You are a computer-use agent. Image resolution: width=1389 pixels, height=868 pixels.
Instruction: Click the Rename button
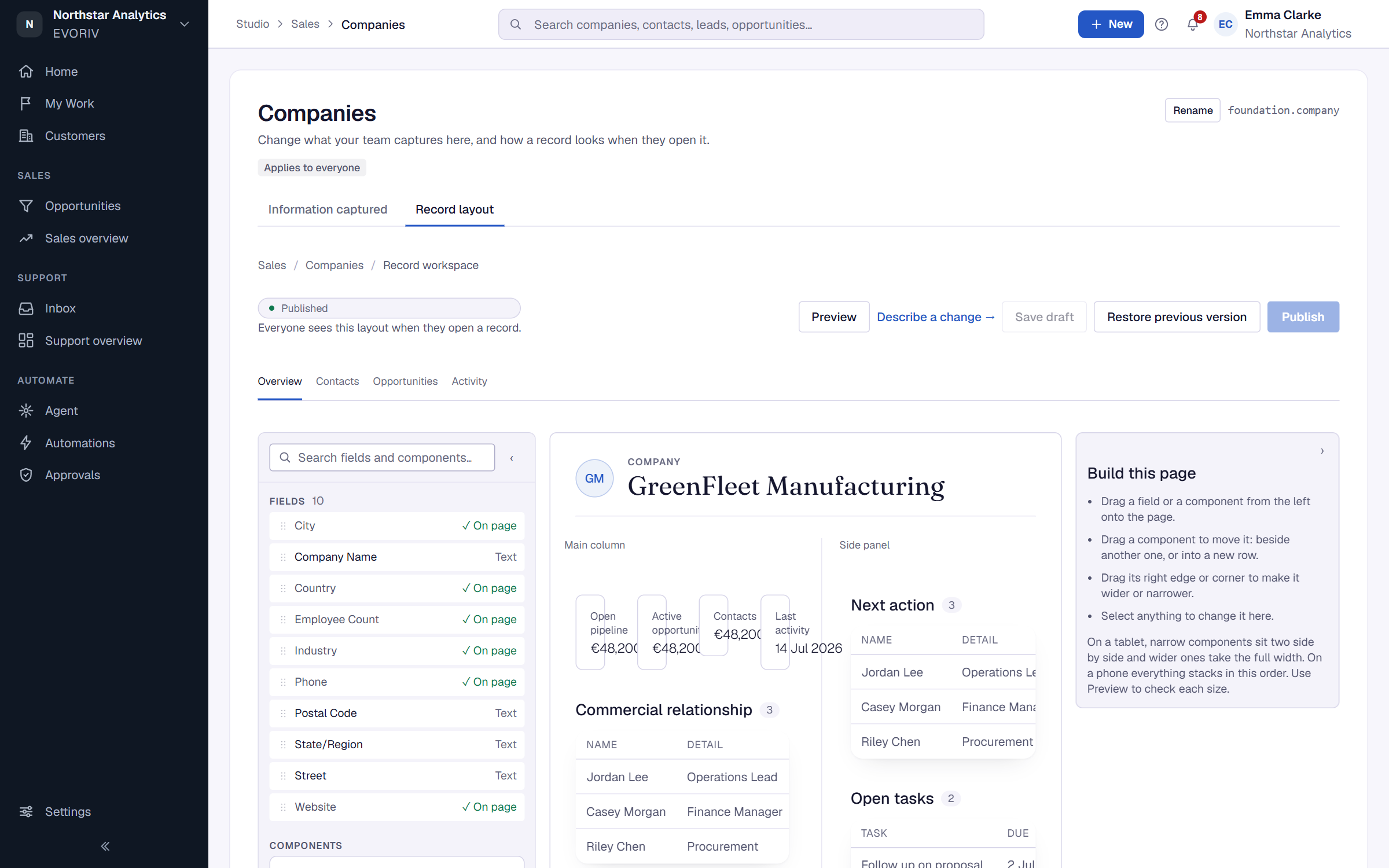(1192, 111)
